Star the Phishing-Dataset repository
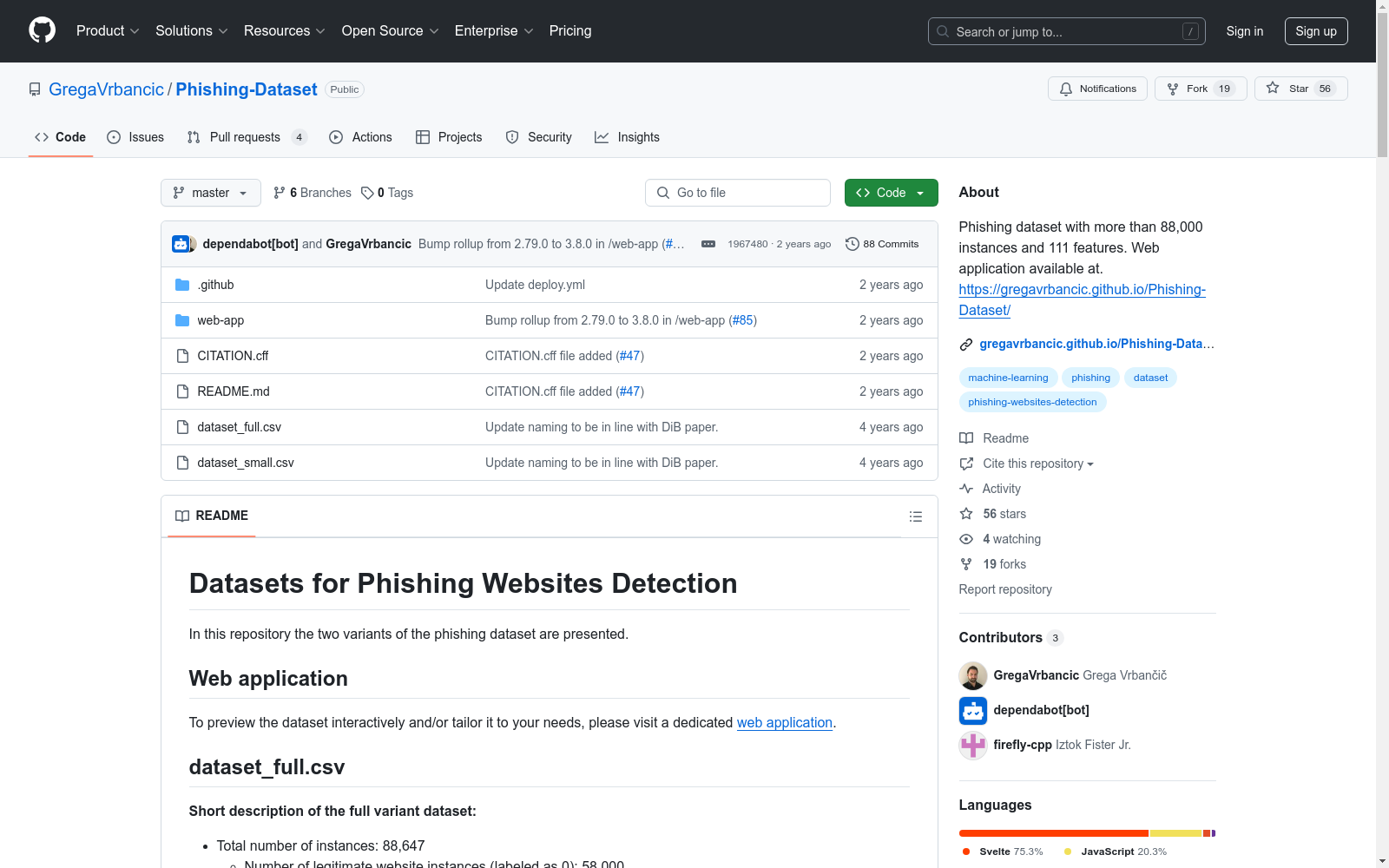The image size is (1389, 868). pyautogui.click(x=1300, y=89)
